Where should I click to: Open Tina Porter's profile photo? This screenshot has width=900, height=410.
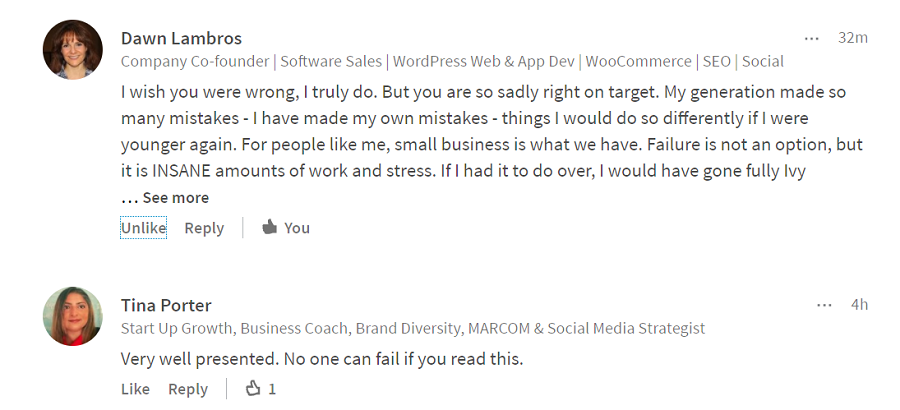pyautogui.click(x=73, y=316)
